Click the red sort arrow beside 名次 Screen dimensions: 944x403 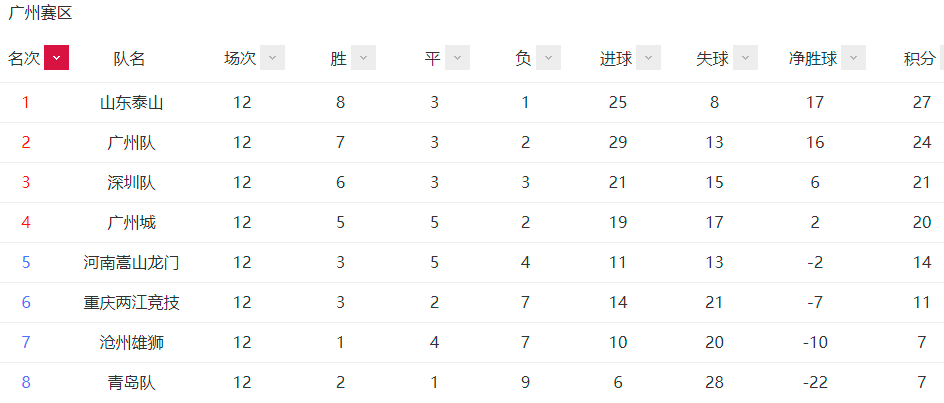(x=57, y=58)
